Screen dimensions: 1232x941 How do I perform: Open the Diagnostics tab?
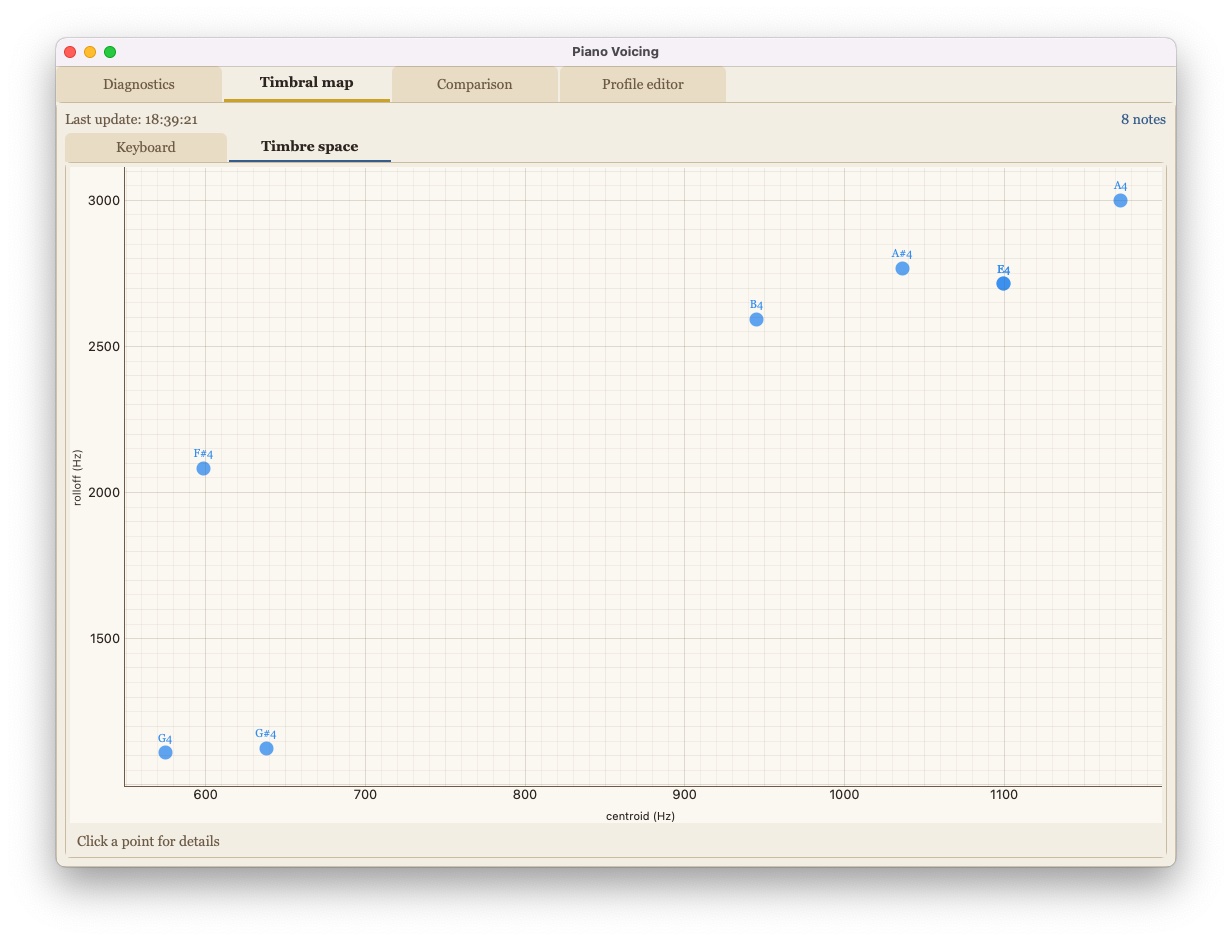pyautogui.click(x=139, y=84)
